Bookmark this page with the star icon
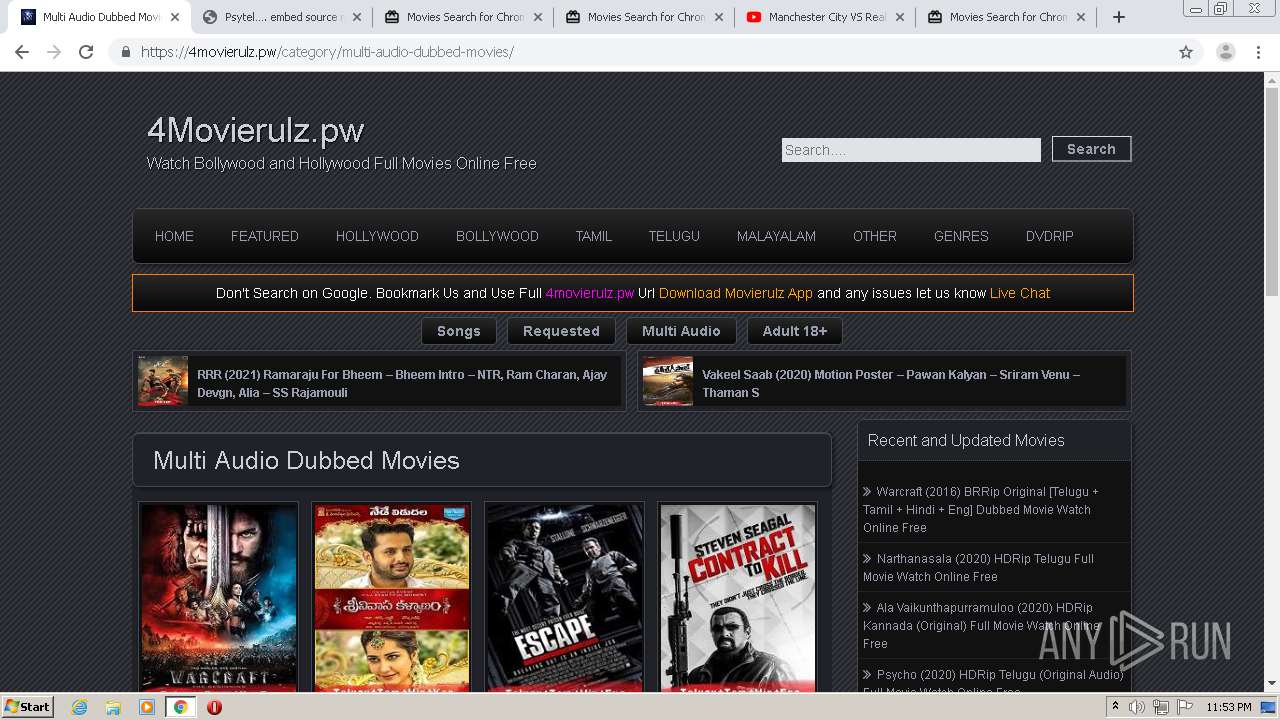1280x720 pixels. click(x=1186, y=52)
